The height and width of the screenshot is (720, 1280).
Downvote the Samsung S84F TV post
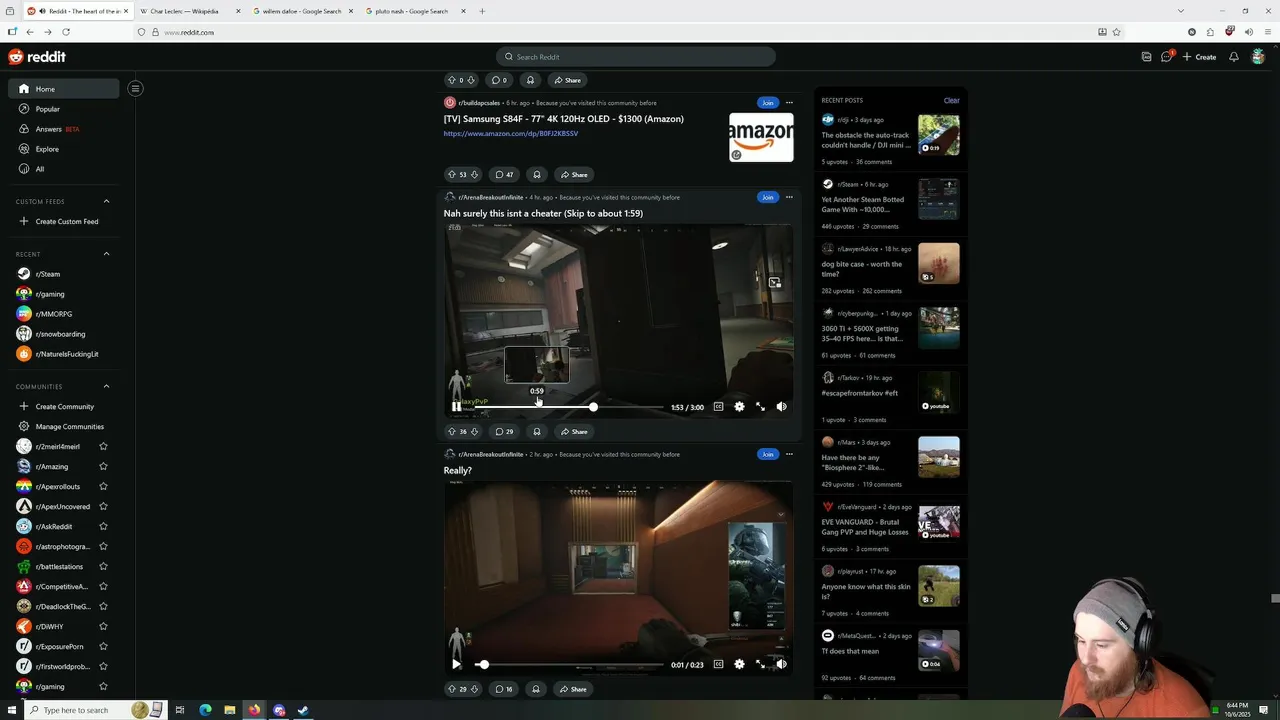pos(474,175)
